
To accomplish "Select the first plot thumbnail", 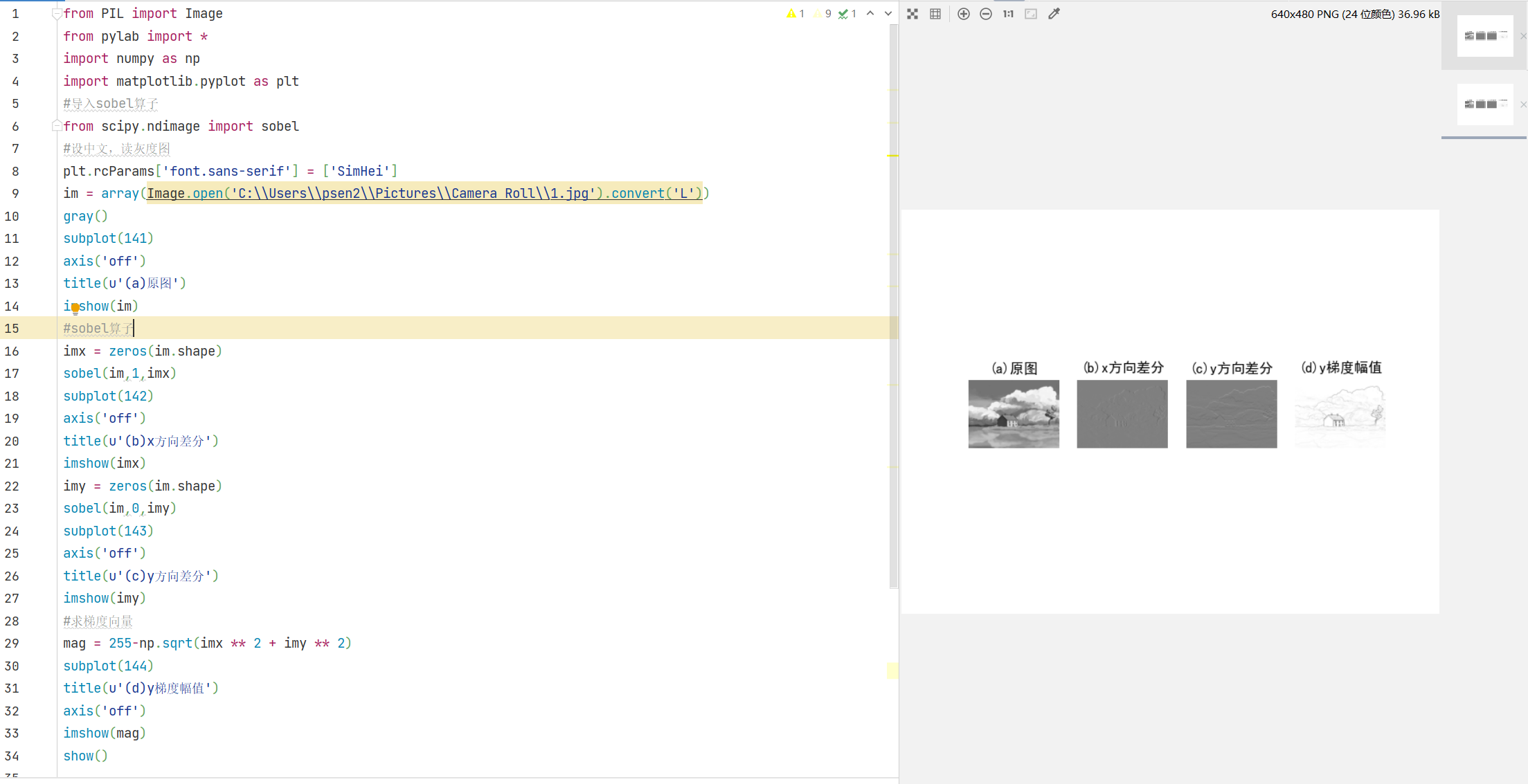I will tap(1484, 36).
